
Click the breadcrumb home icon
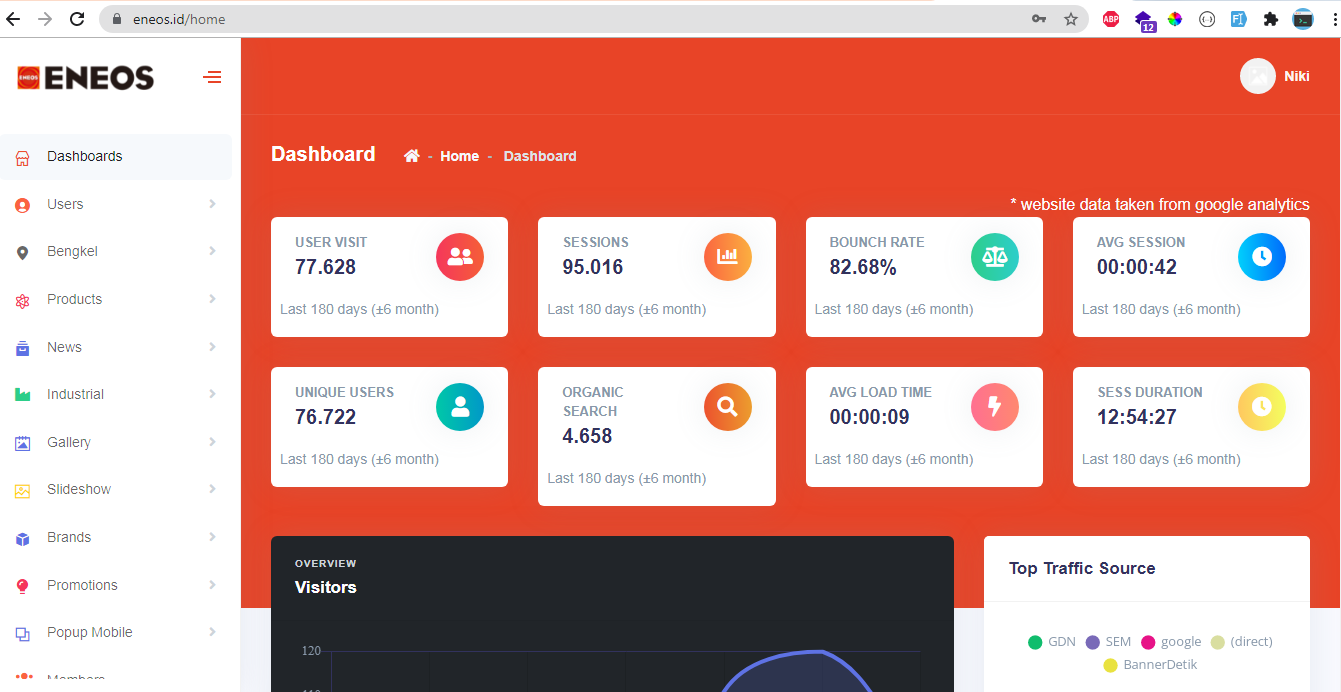point(411,156)
